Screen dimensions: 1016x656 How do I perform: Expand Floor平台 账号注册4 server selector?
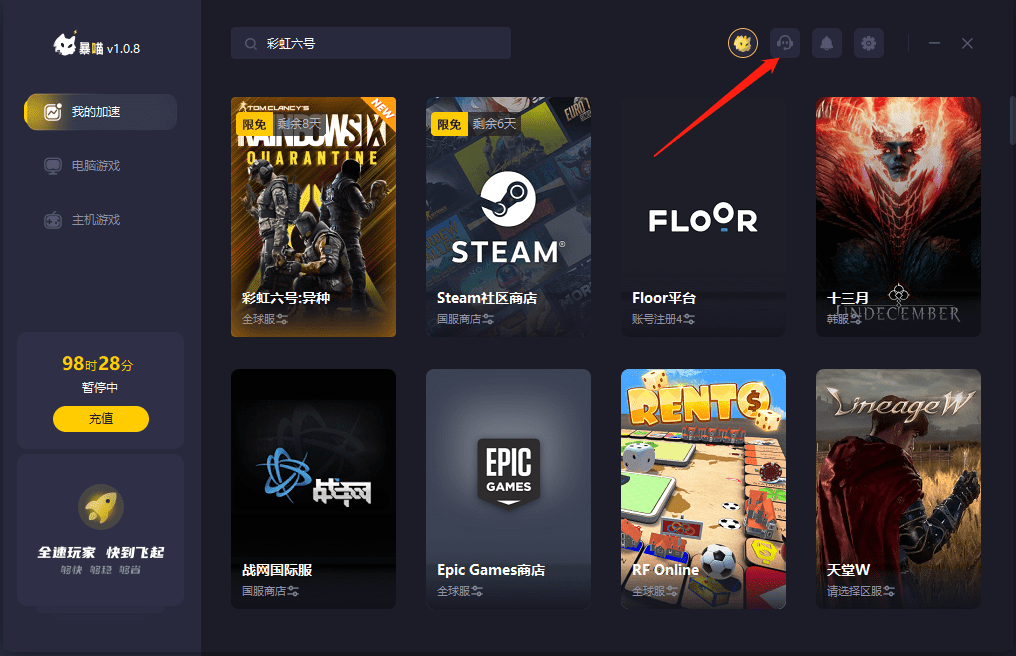689,319
